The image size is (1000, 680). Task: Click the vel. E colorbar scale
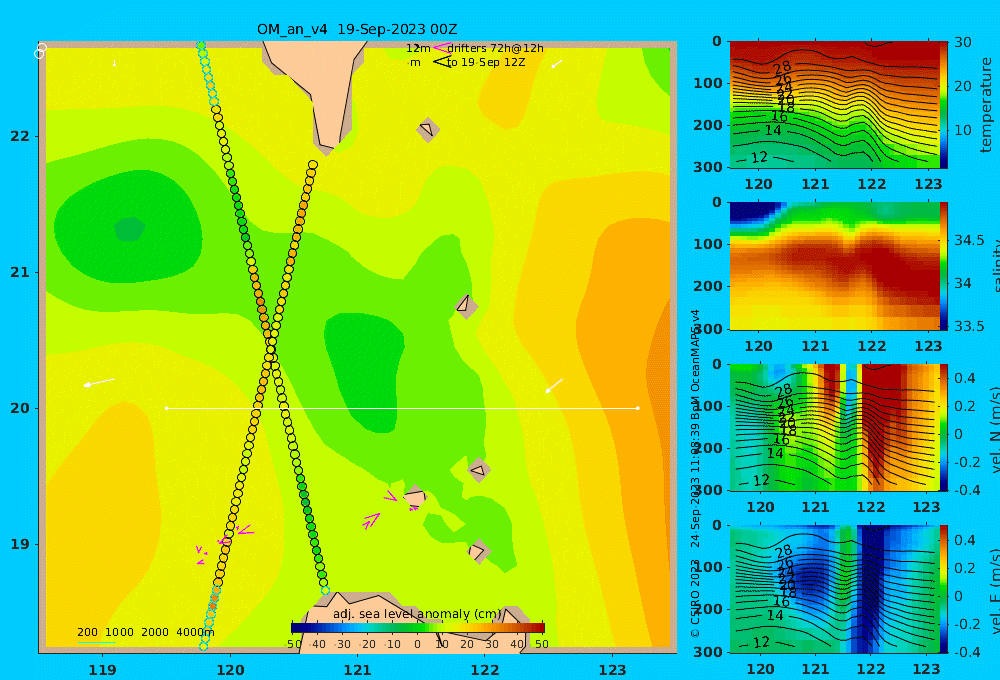(x=944, y=589)
